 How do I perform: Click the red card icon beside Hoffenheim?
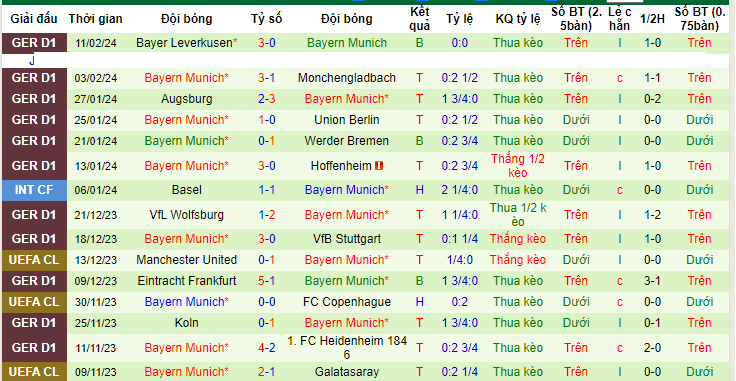pyautogui.click(x=379, y=166)
